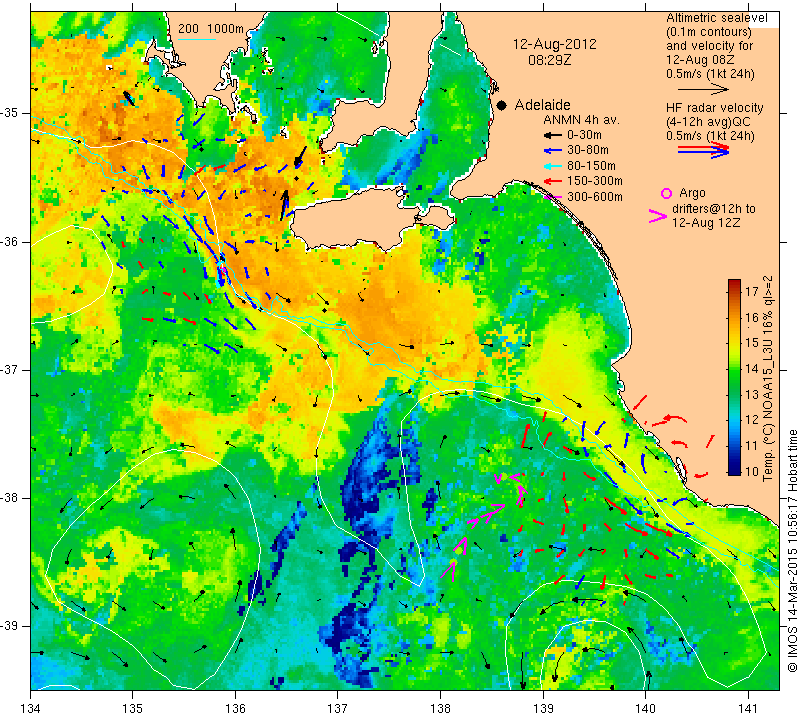Click the magenta Argo circle symbol
The height and width of the screenshot is (720, 800).
(x=666, y=193)
